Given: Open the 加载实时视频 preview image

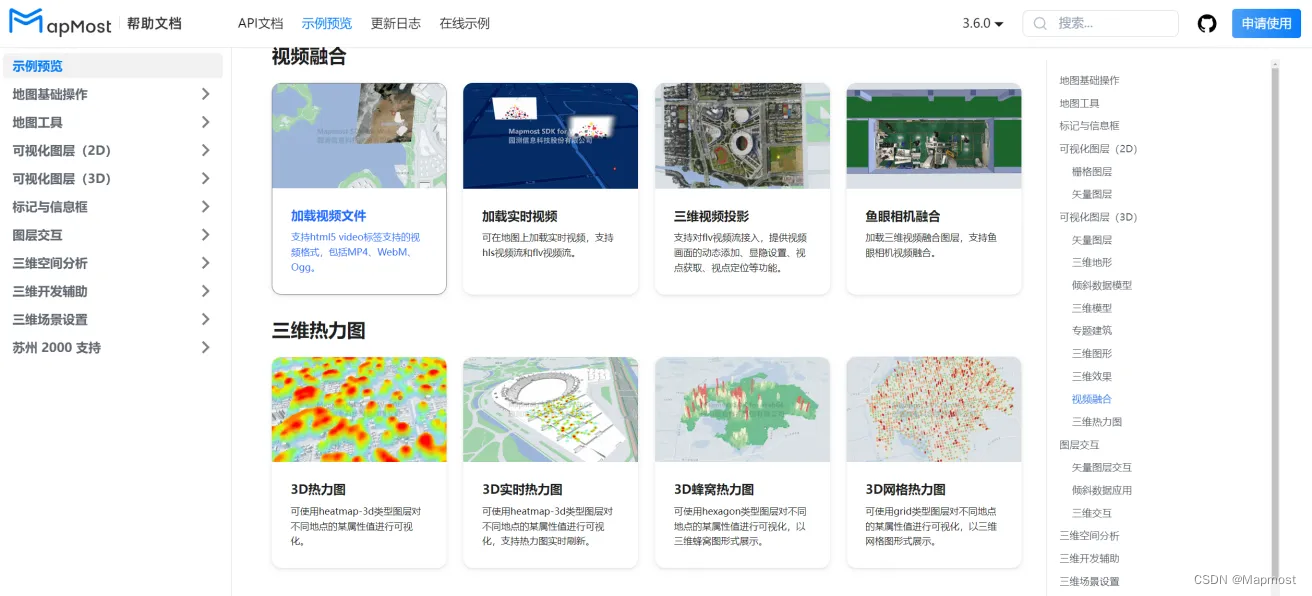Looking at the screenshot, I should point(550,136).
